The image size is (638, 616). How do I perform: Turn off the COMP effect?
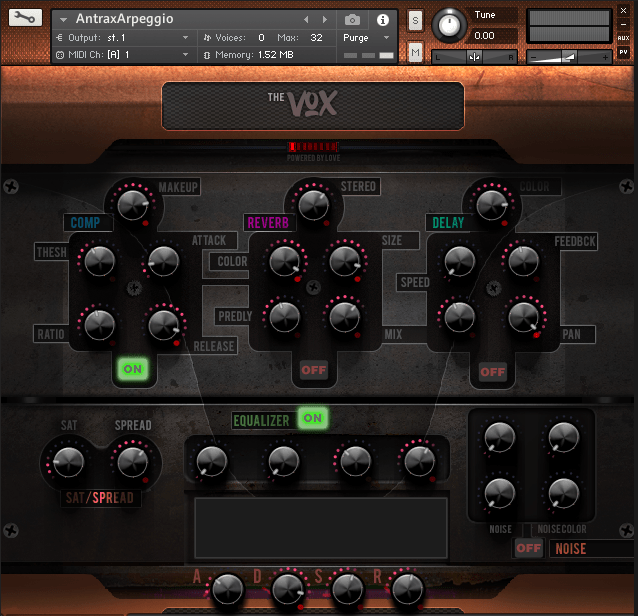click(133, 369)
